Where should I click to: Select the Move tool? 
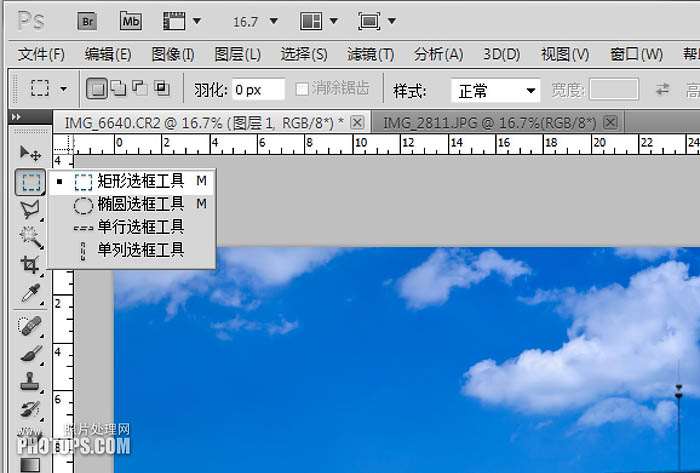point(30,154)
